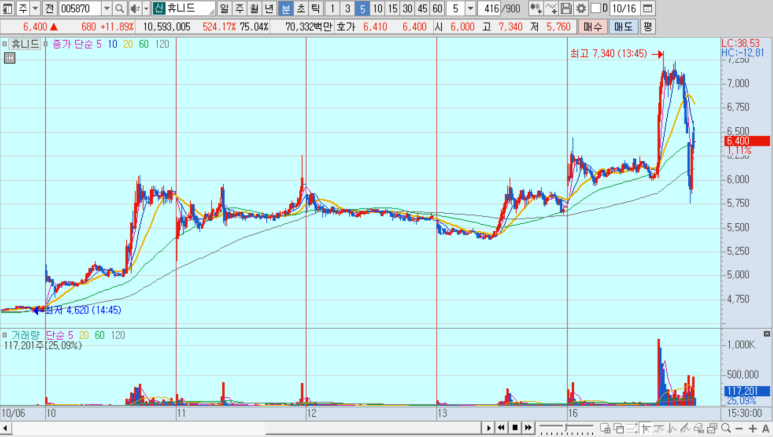Click the speaker sound alert icon
773x437 pixels.
[x=135, y=8]
